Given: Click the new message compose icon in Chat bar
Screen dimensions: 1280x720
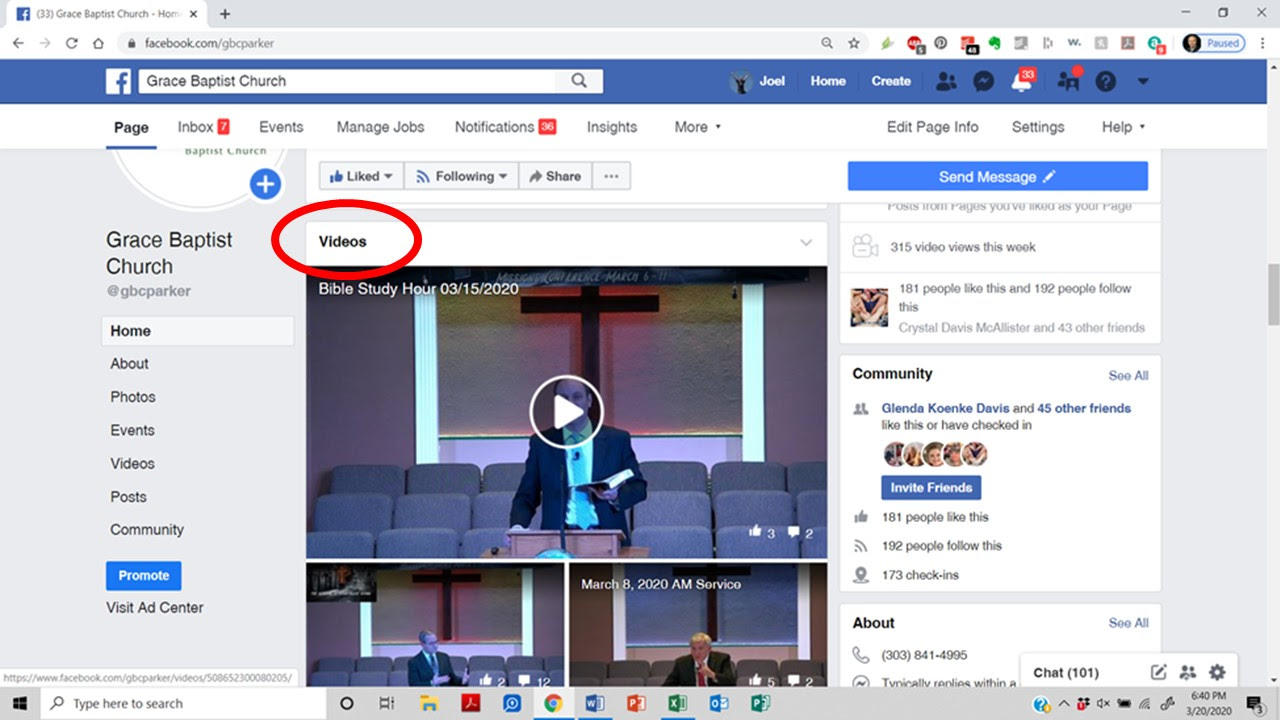Looking at the screenshot, I should pos(1159,672).
